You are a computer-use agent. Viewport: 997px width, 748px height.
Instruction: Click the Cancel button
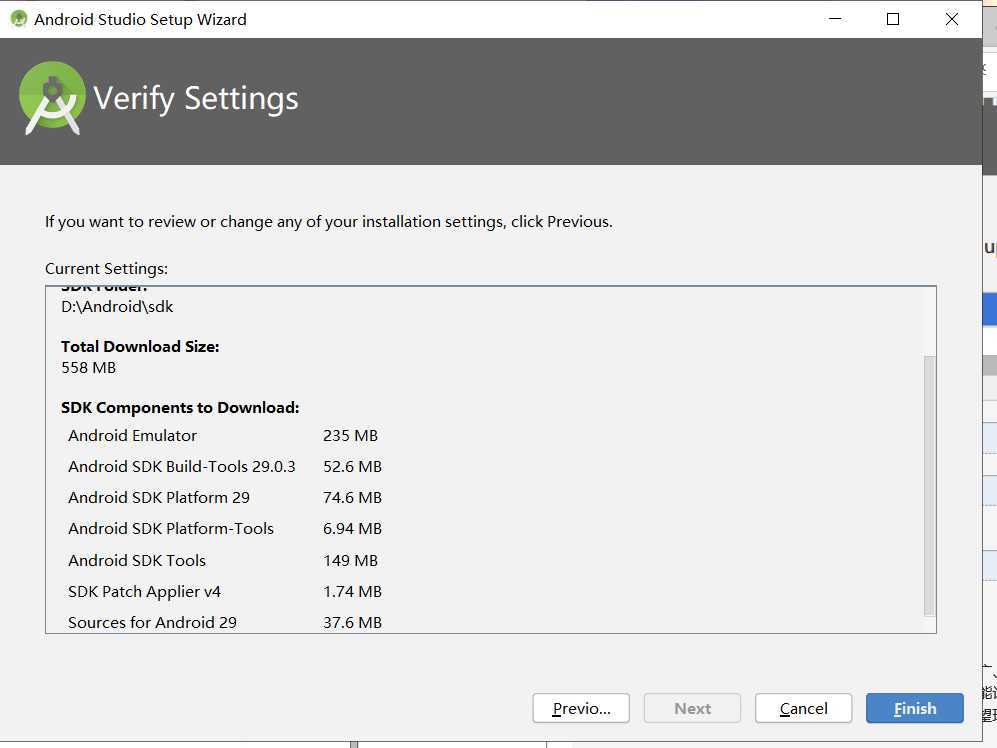(803, 708)
